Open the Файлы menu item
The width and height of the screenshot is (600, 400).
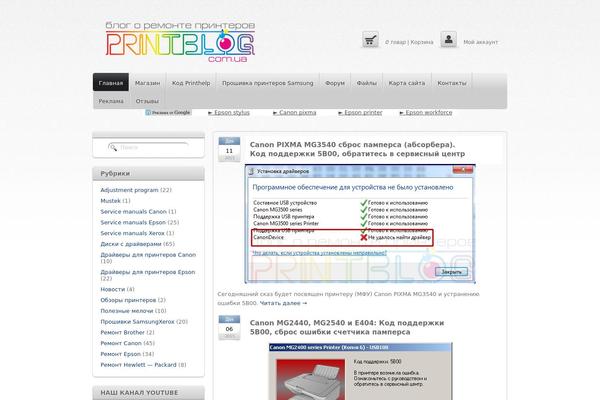[x=367, y=83]
